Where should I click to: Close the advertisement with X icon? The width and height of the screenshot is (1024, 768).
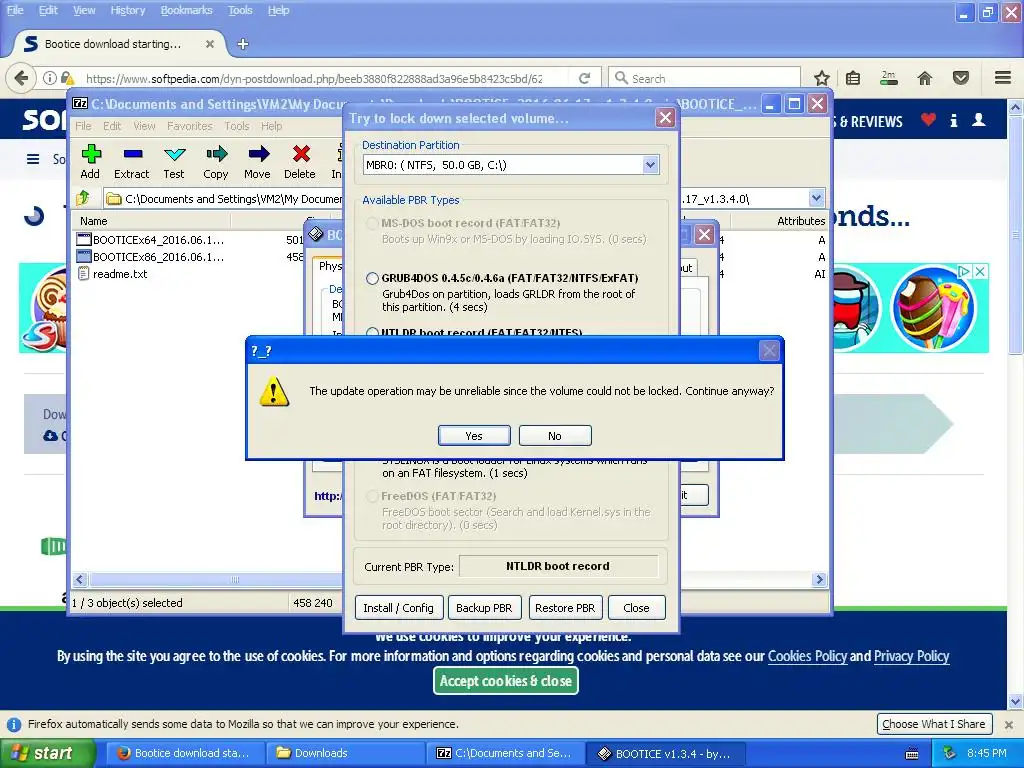(980, 272)
